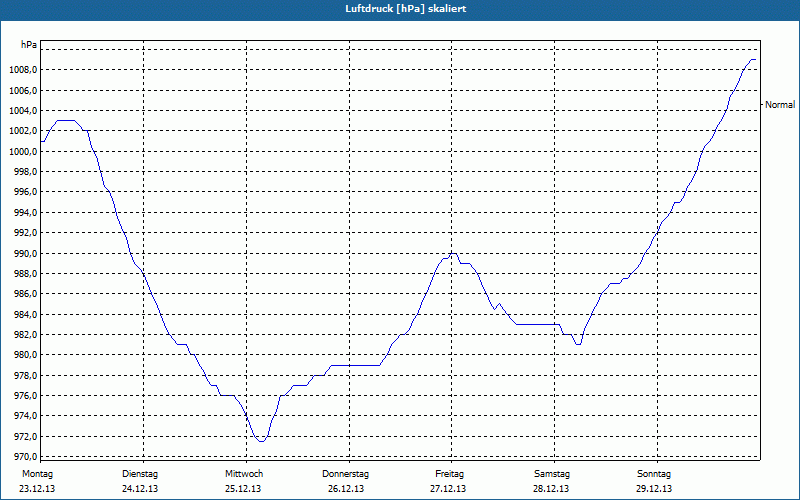
Task: Select the 998,0 axis value
Action: click(25, 172)
